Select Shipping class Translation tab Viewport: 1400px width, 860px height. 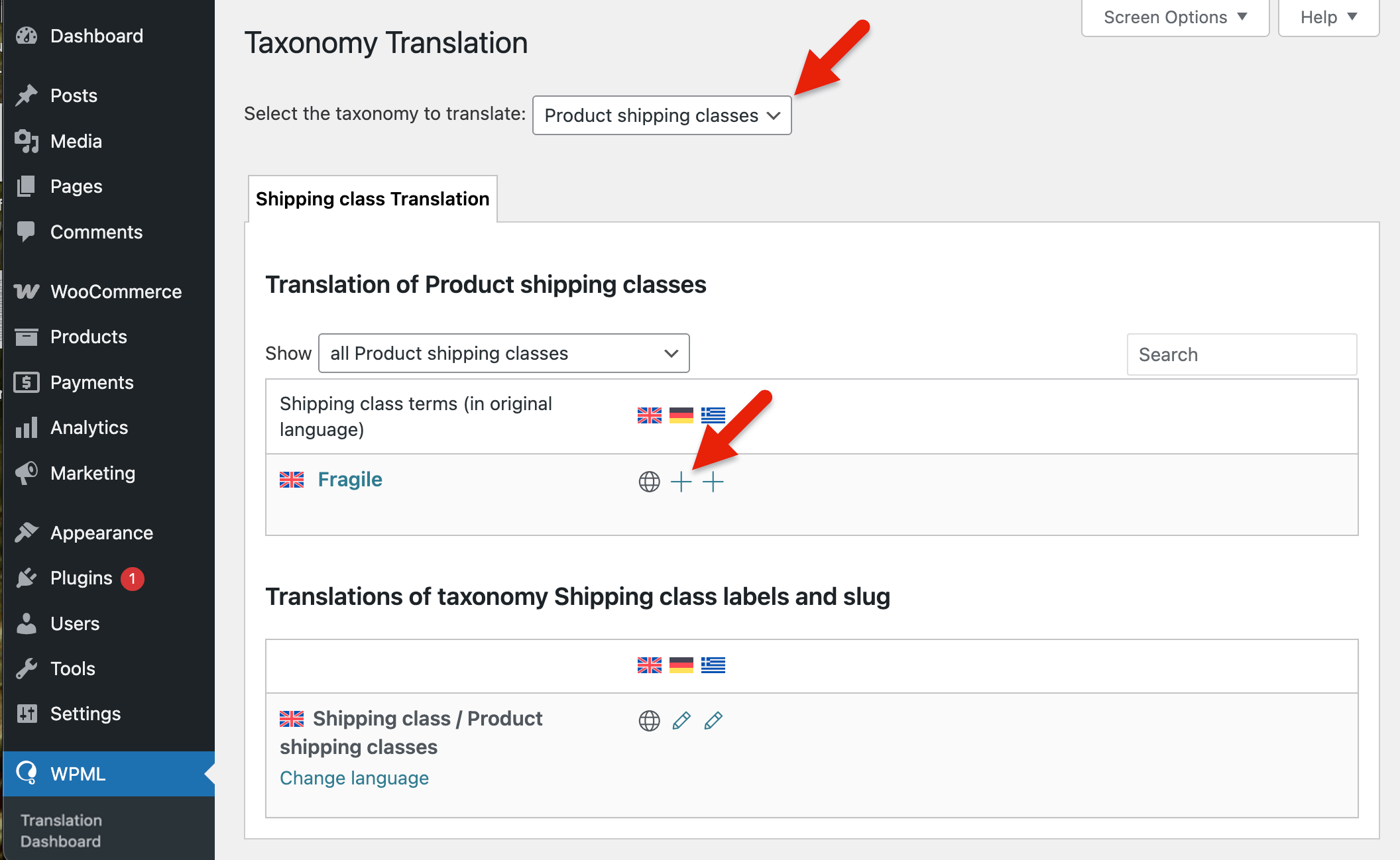click(x=373, y=199)
